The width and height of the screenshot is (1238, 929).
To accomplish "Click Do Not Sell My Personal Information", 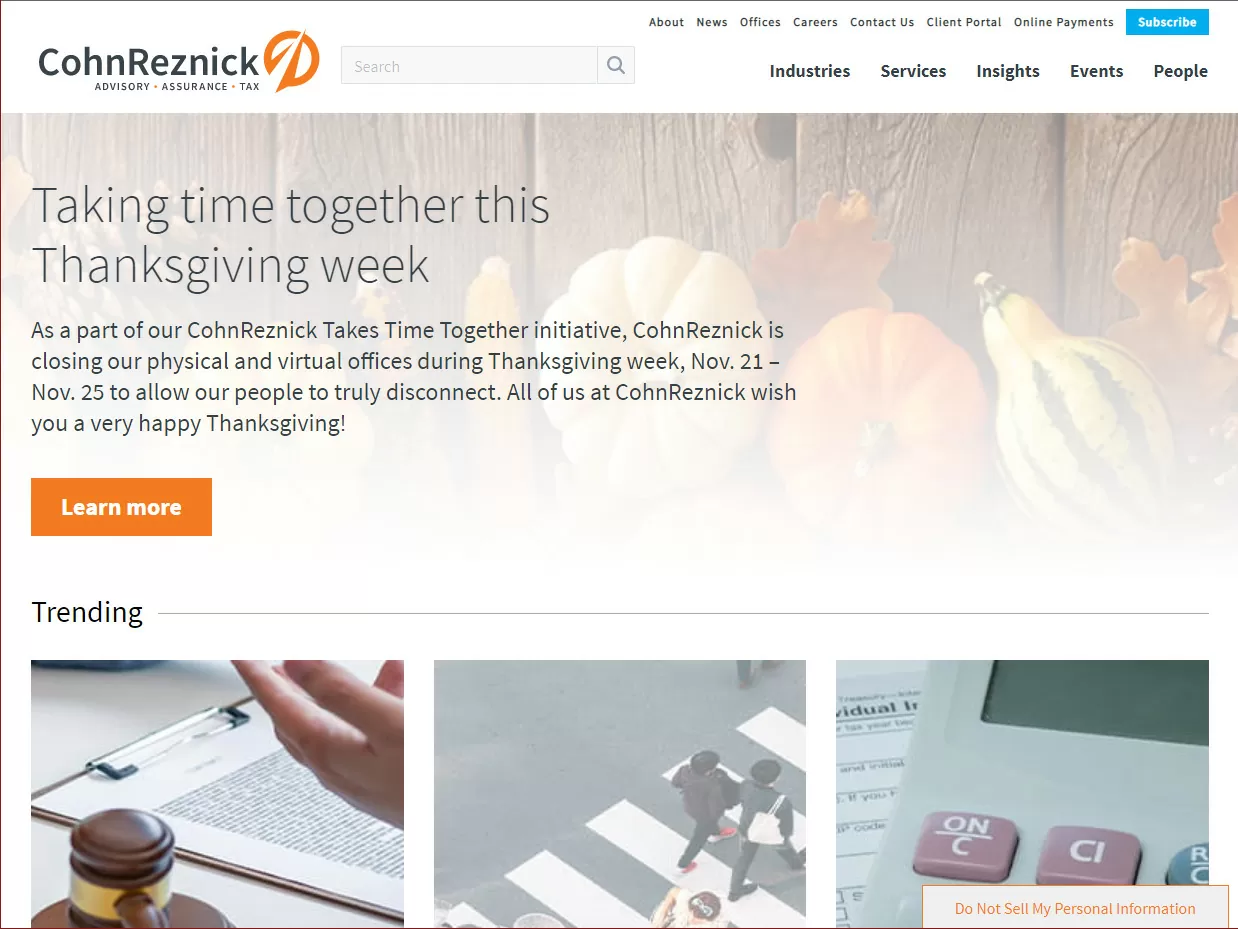I will tap(1075, 908).
